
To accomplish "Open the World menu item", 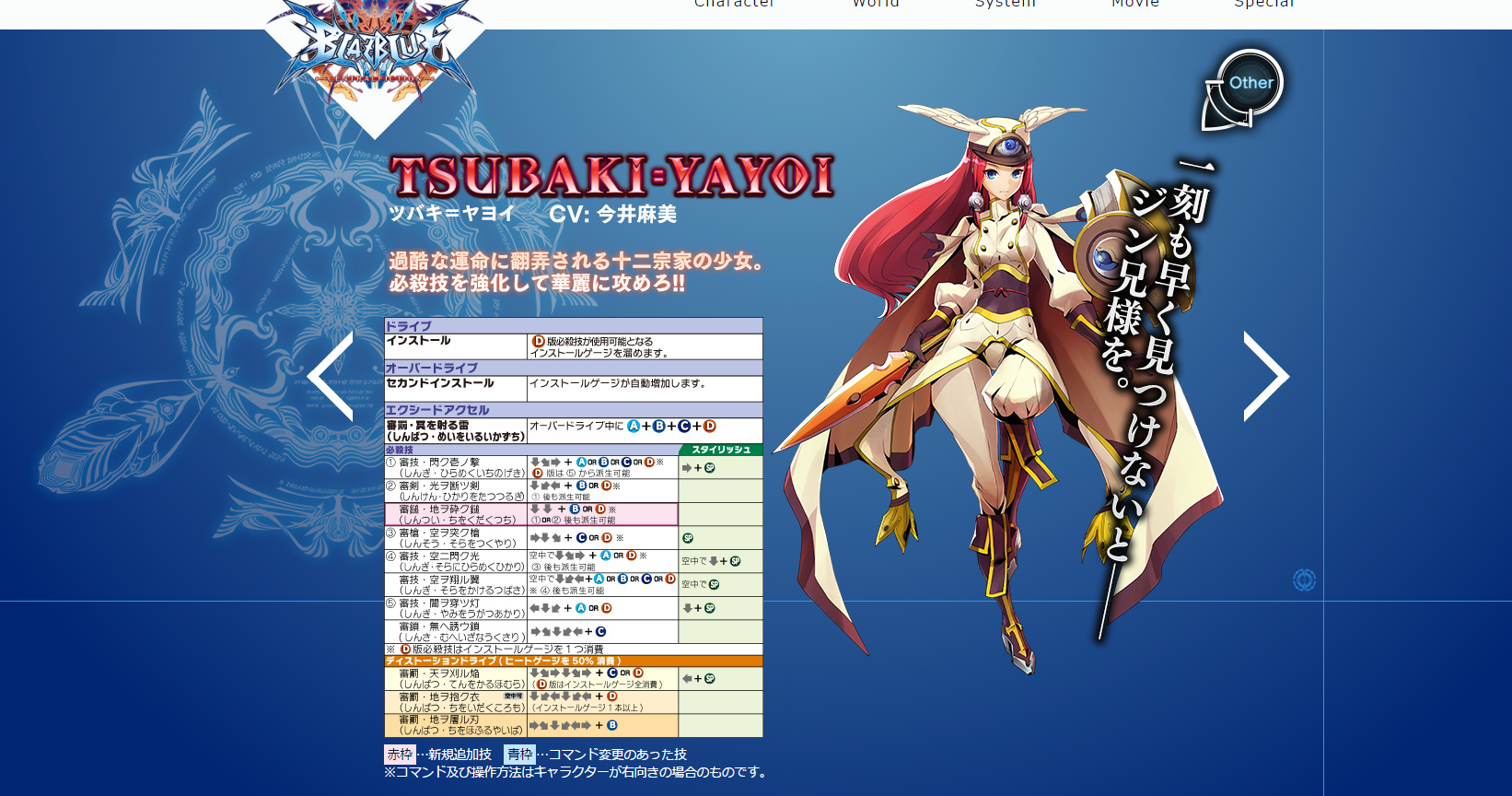I will coord(876,4).
